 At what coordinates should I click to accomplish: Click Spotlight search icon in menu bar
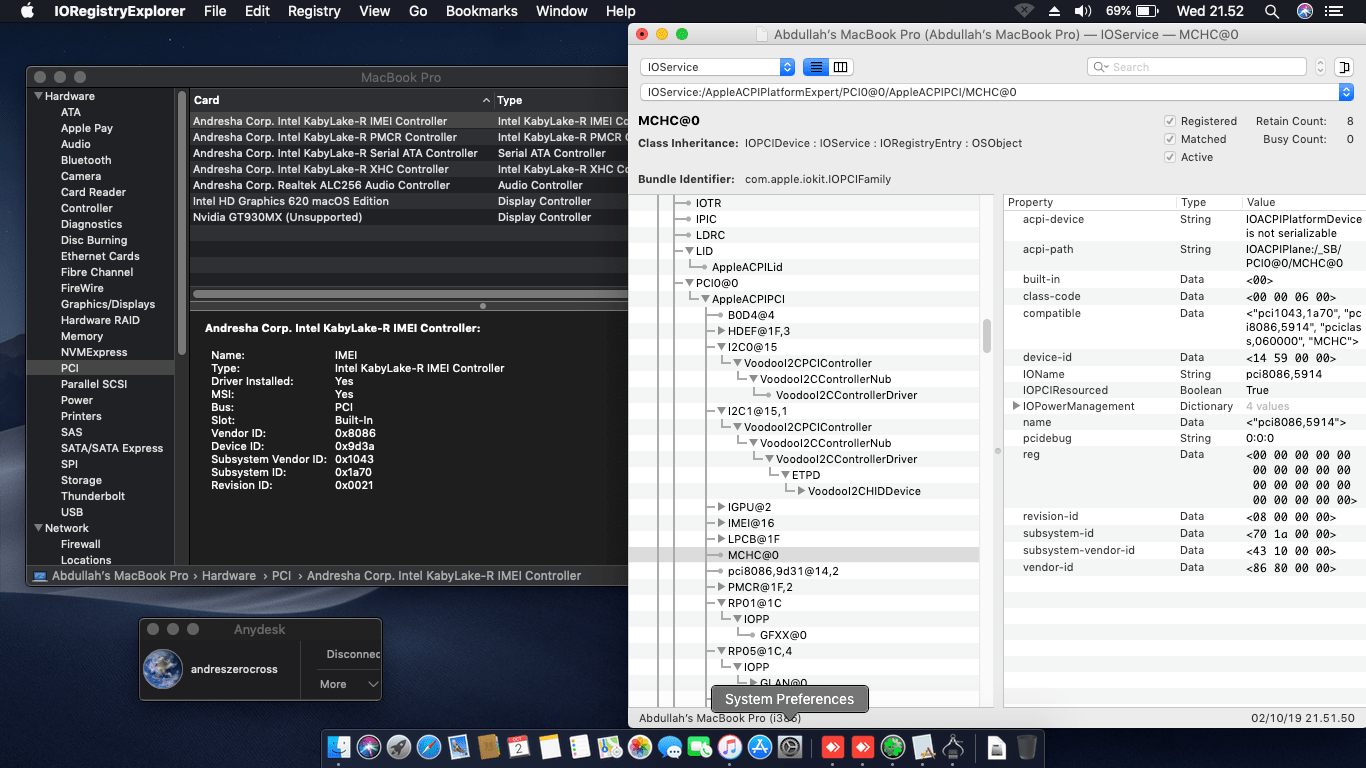[x=1271, y=11]
